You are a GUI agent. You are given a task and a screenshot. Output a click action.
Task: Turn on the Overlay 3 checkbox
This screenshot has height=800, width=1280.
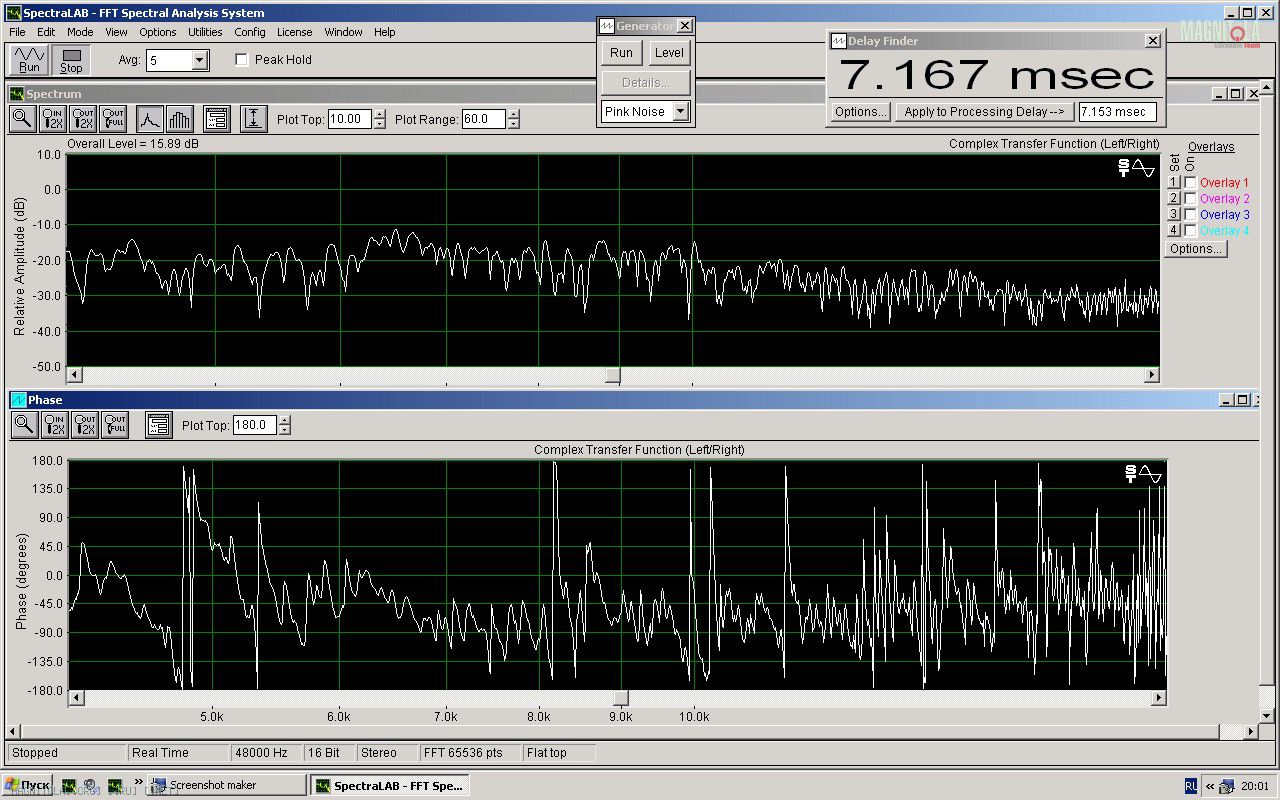(x=1190, y=215)
